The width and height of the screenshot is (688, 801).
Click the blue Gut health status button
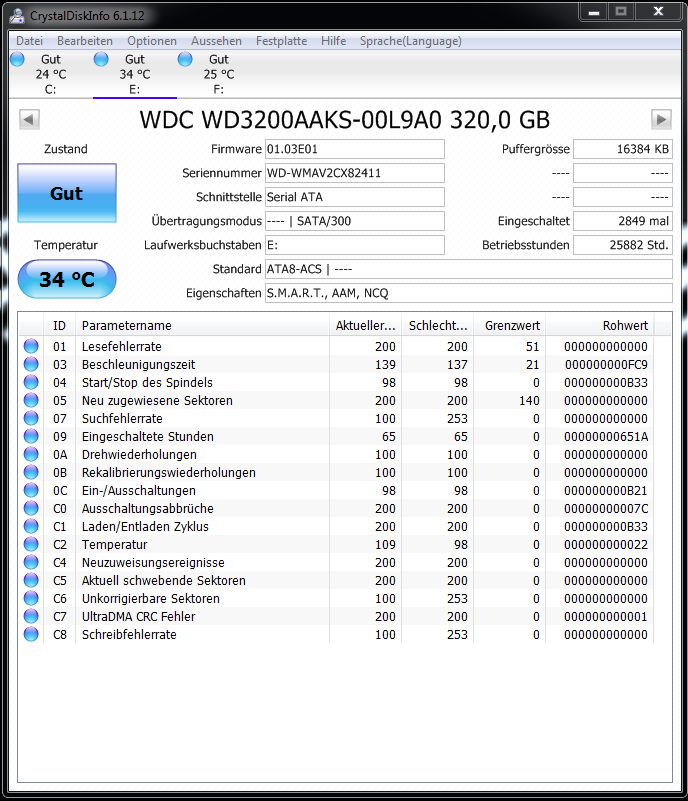67,193
